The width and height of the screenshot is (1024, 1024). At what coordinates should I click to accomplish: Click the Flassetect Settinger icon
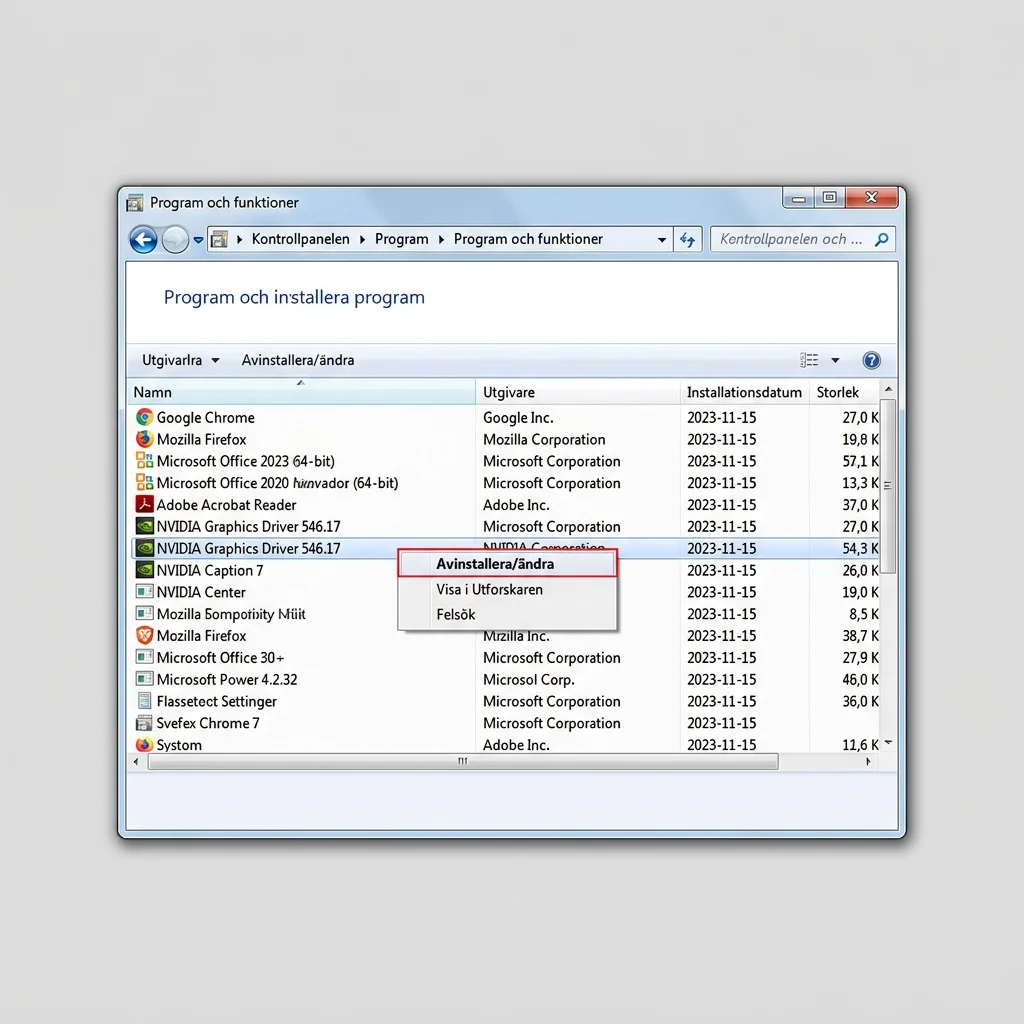click(144, 701)
